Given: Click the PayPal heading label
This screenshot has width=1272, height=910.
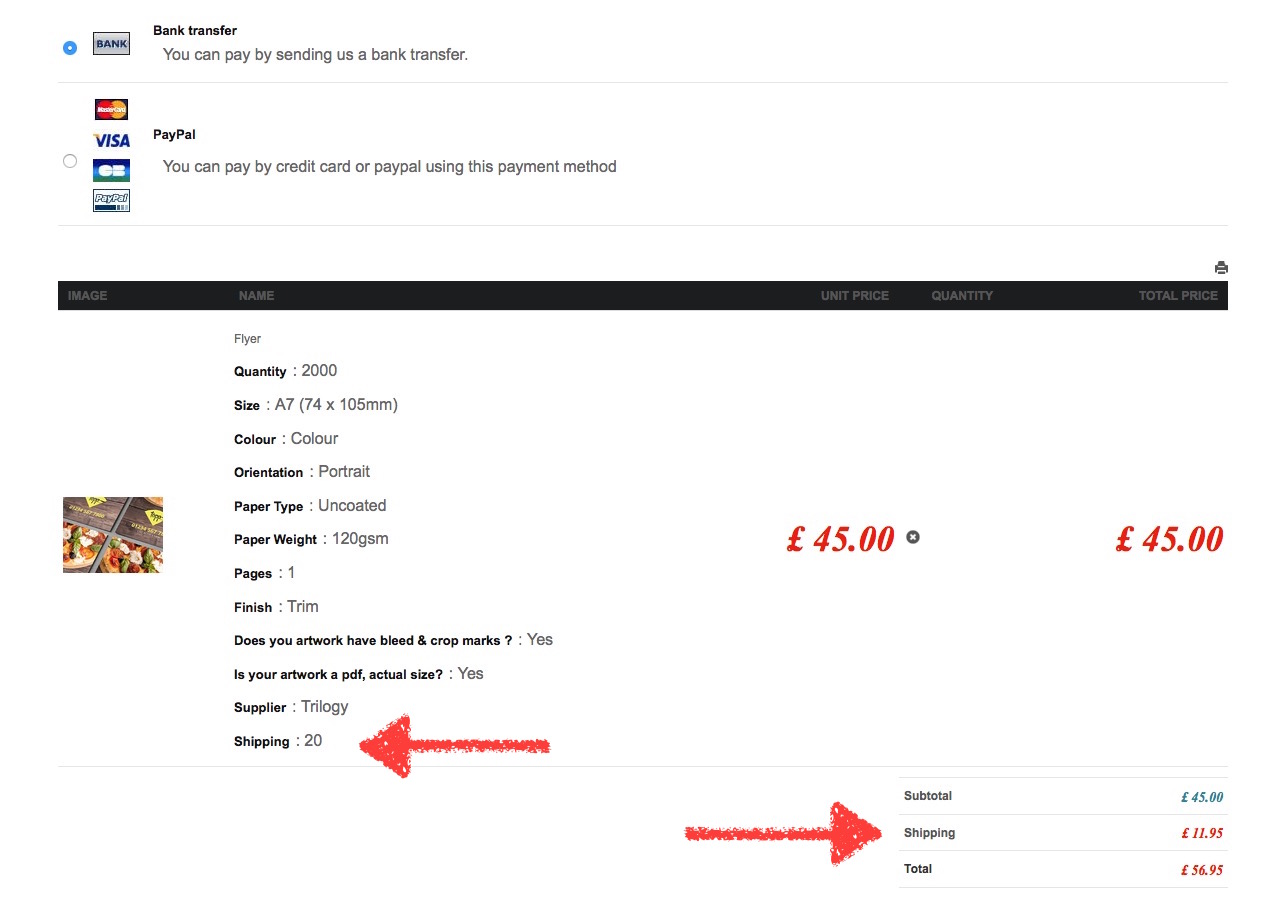Looking at the screenshot, I should point(174,134).
